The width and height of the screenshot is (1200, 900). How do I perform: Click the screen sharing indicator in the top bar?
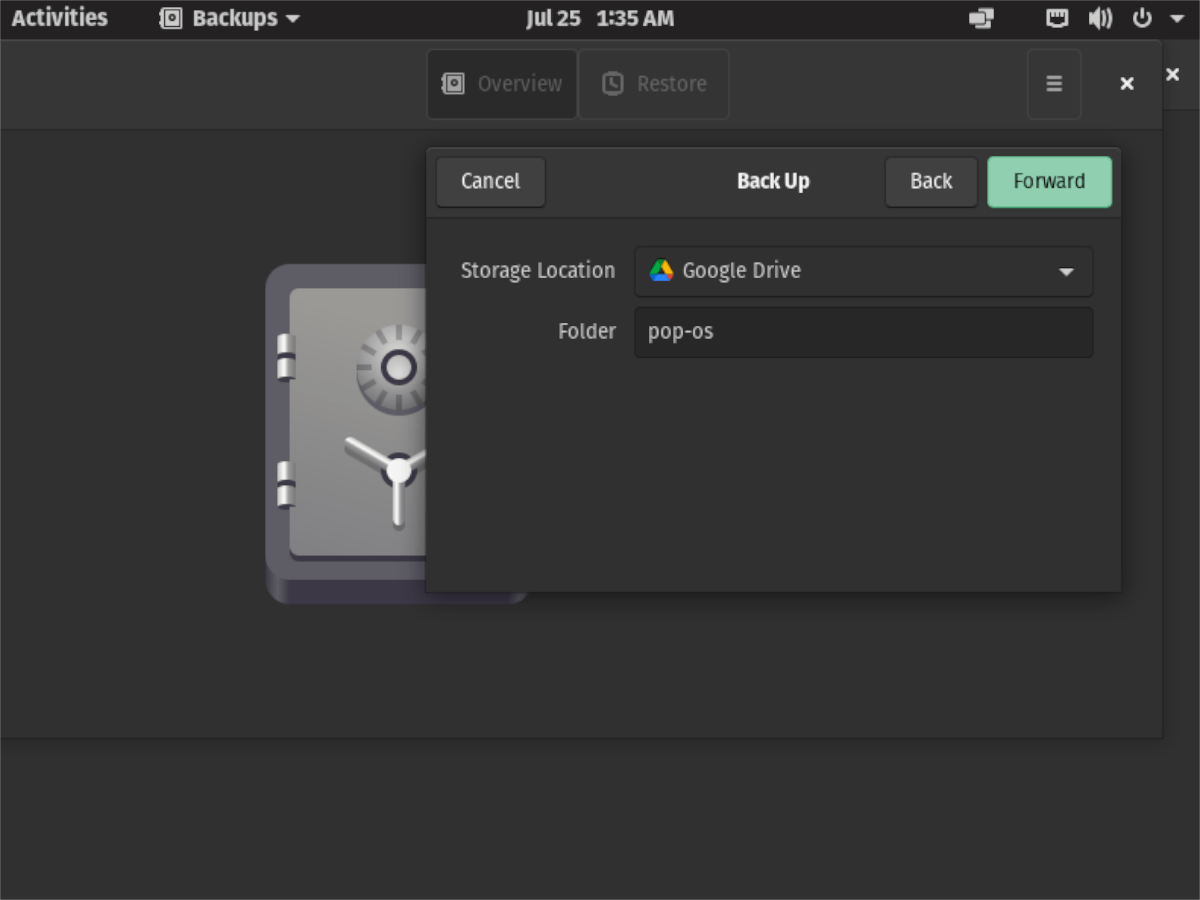click(x=982, y=18)
